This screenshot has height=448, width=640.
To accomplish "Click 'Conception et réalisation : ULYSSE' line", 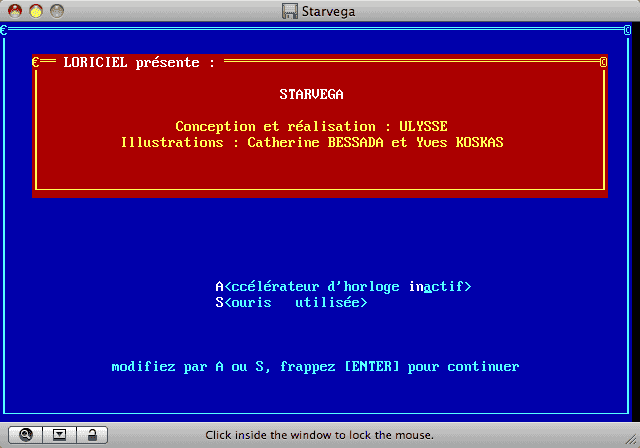I will click(x=311, y=126).
